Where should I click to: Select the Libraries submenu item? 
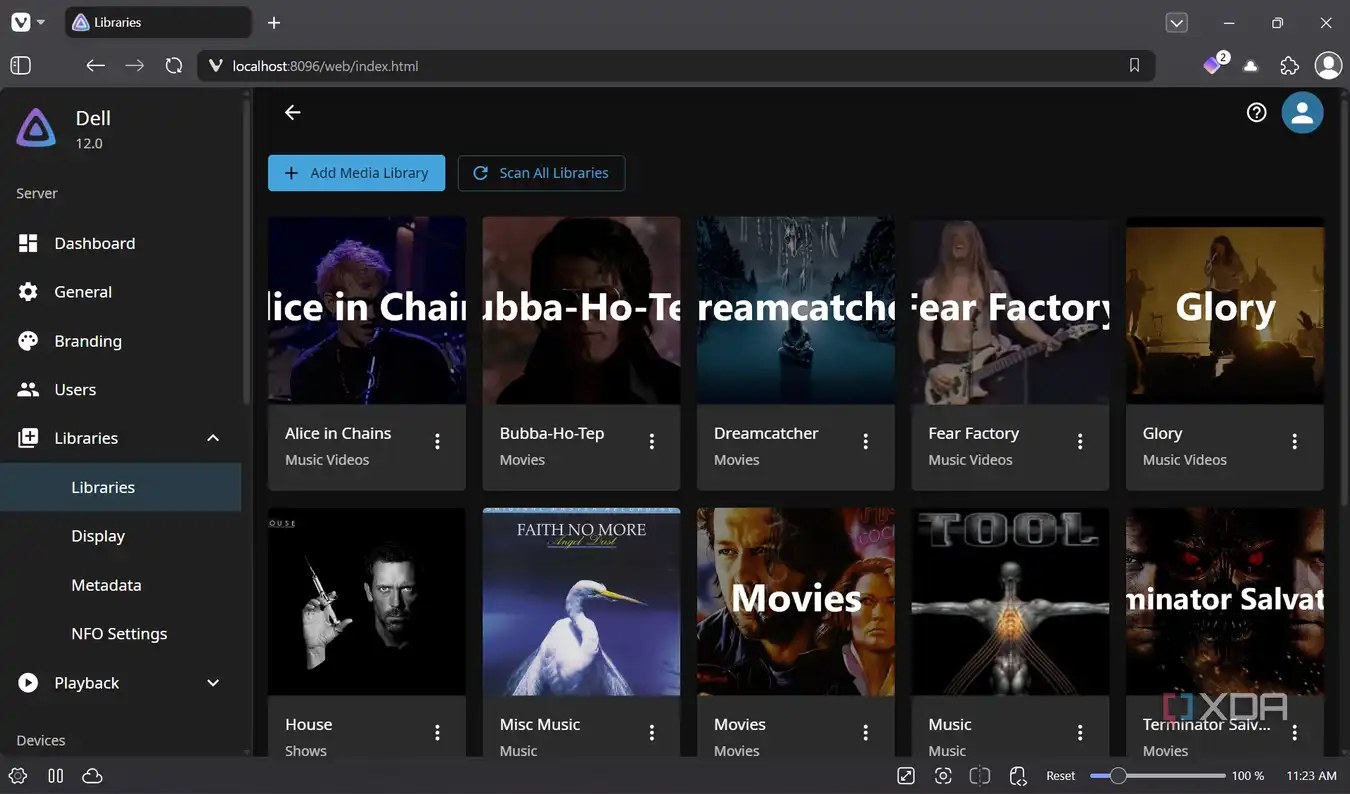pyautogui.click(x=120, y=487)
